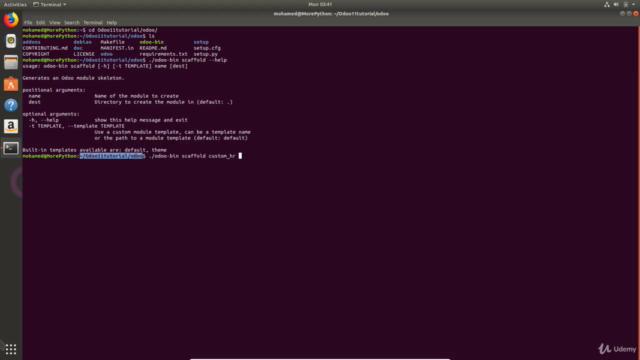The image size is (640, 360).
Task: Click 'LICENSE' in the listing
Action: tap(84, 54)
